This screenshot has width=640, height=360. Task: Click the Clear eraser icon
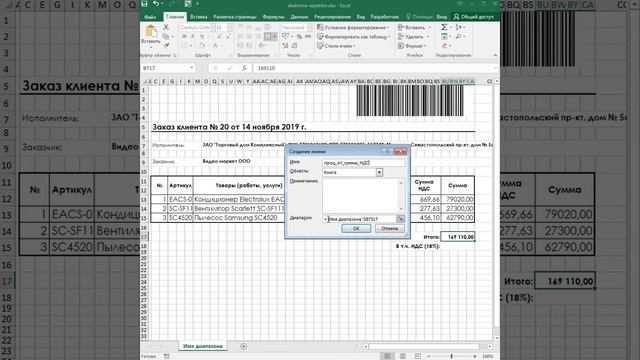click(x=444, y=46)
